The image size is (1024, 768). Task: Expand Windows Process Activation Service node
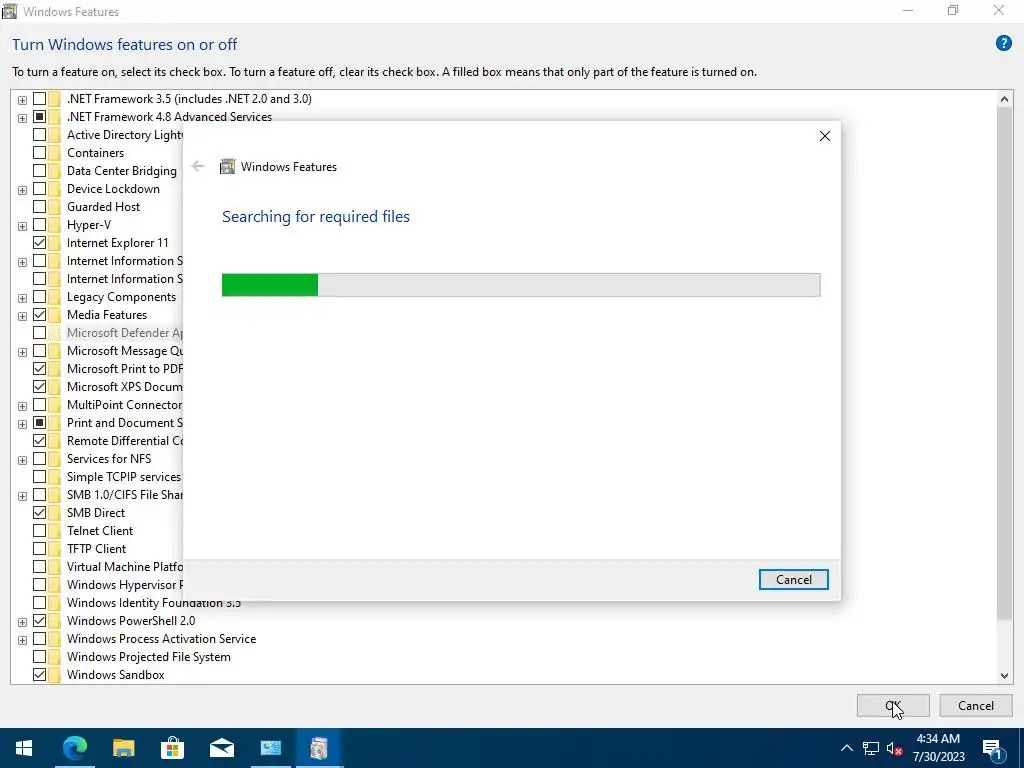(22, 640)
